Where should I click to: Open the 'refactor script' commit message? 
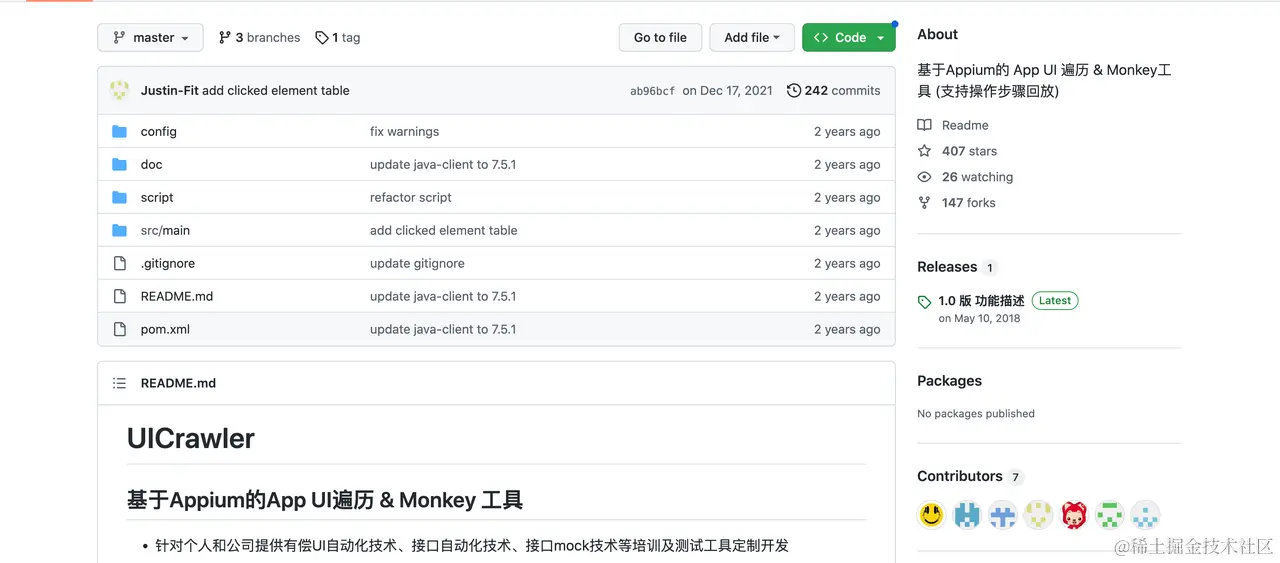coord(411,197)
